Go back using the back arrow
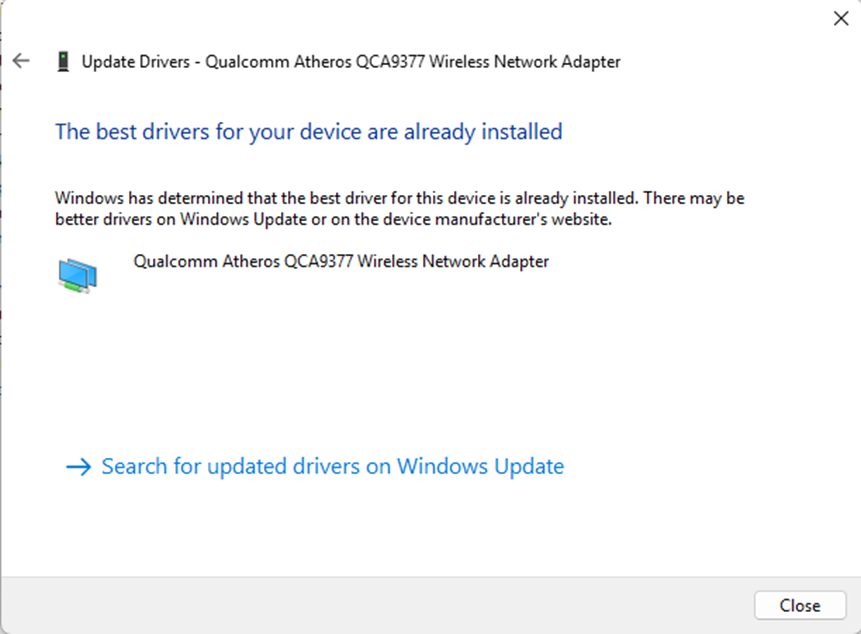The width and height of the screenshot is (861, 634). pyautogui.click(x=21, y=61)
